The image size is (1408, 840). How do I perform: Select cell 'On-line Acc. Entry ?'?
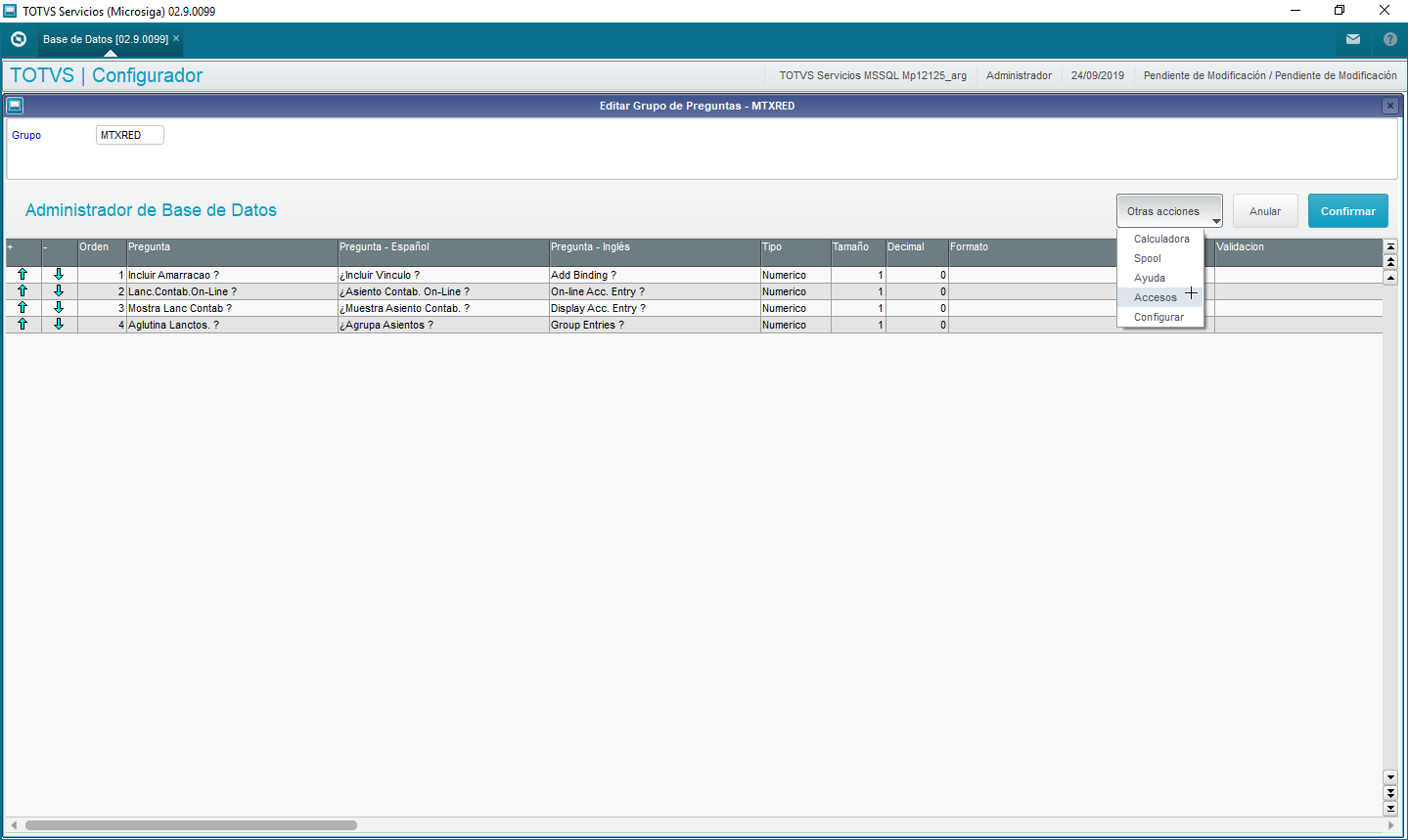[655, 292]
